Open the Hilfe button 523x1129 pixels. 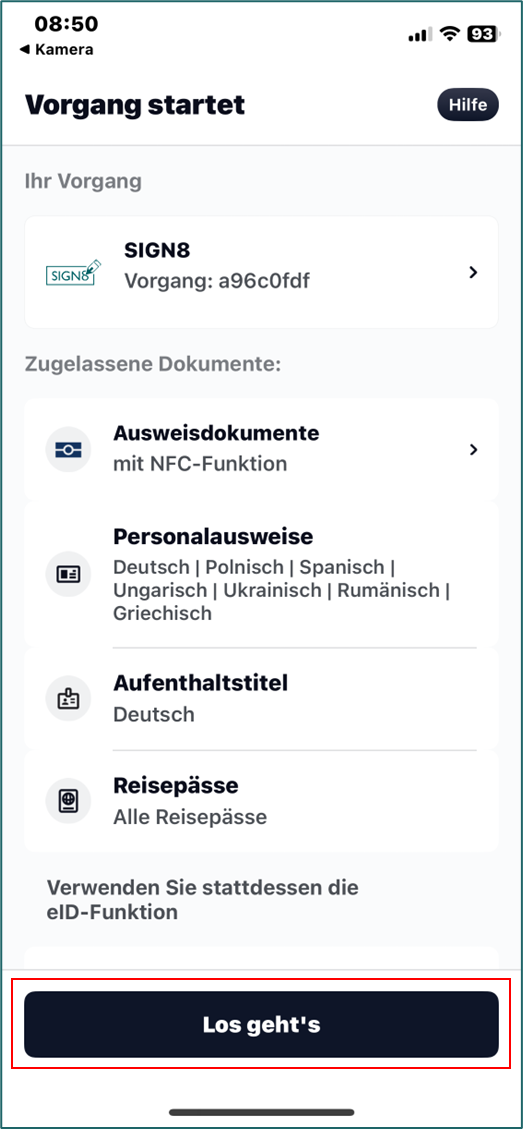point(468,105)
